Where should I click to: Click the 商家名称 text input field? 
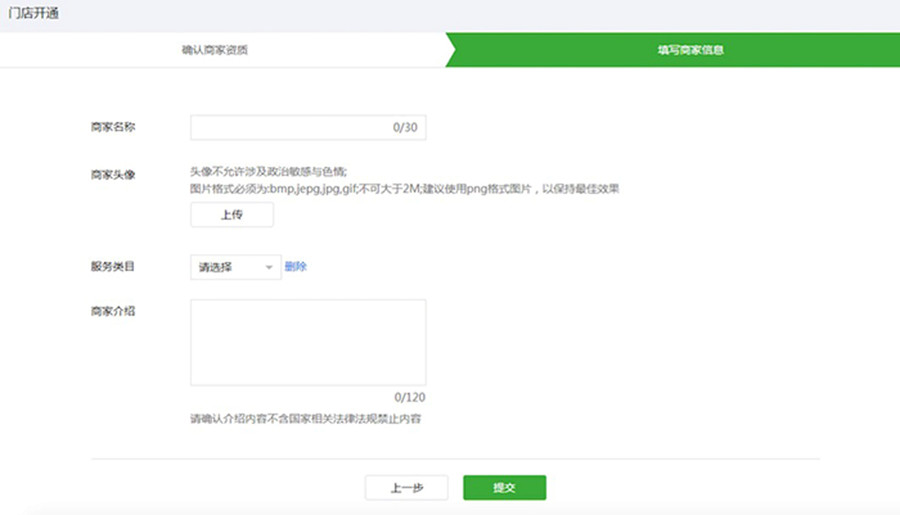(x=290, y=128)
